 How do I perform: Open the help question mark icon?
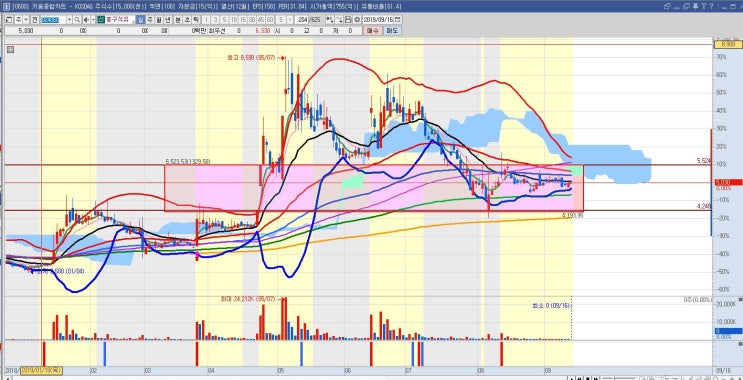click(x=711, y=6)
